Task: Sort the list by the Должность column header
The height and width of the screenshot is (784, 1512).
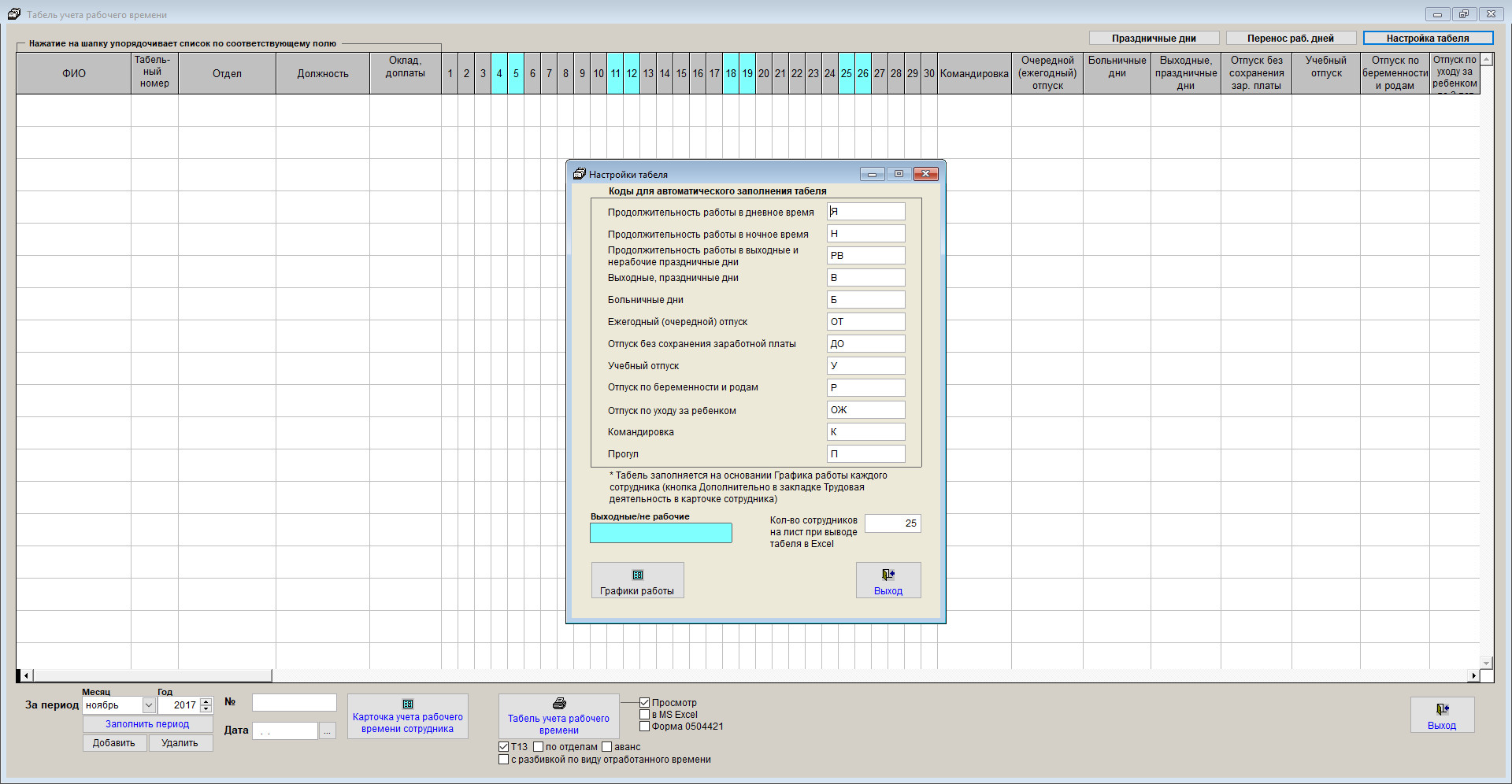Action: (322, 73)
